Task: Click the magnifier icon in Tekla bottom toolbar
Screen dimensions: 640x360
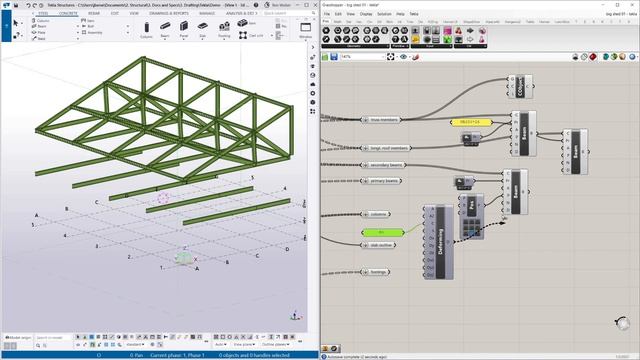Action: [38, 345]
